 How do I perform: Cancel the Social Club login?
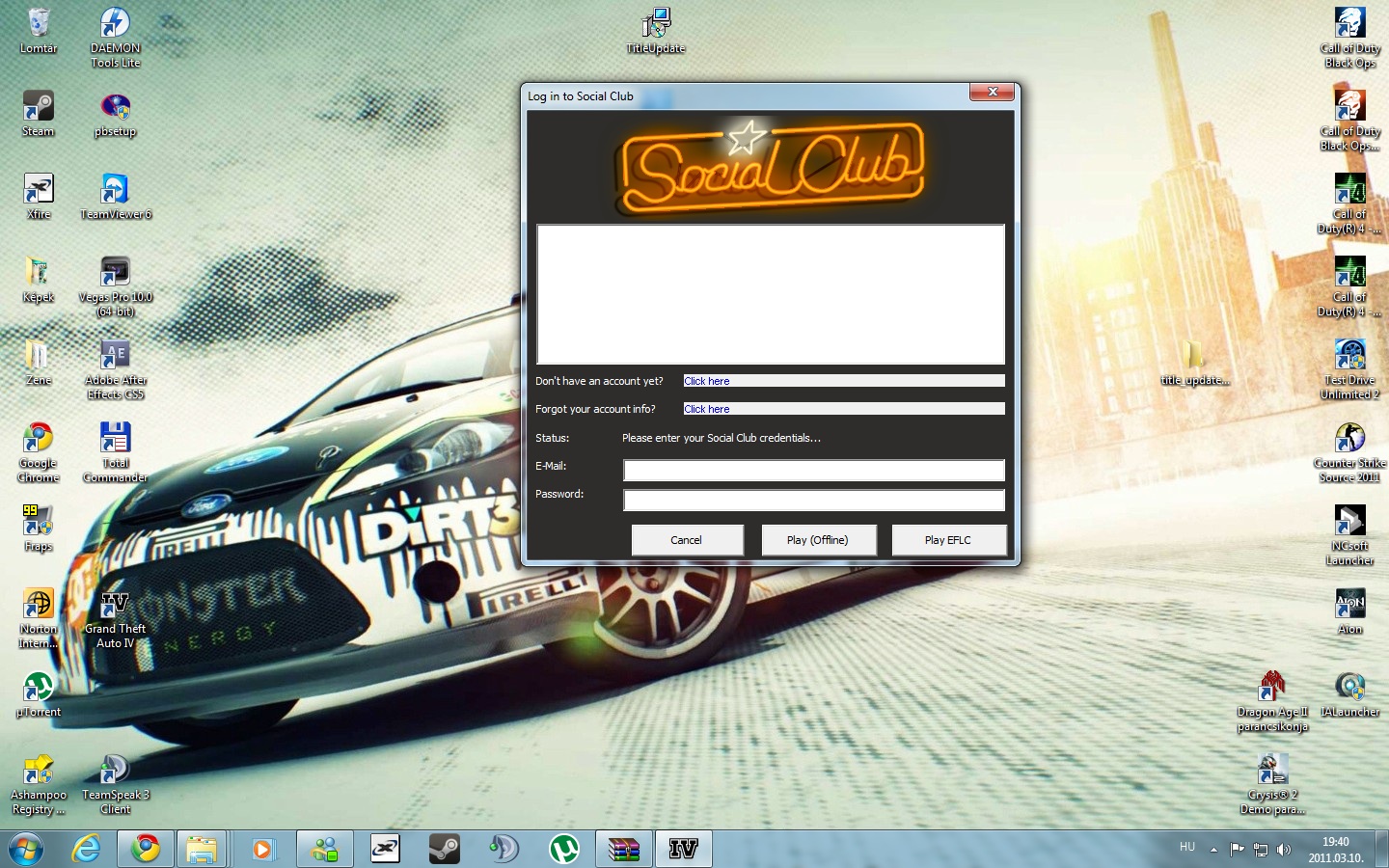click(687, 540)
